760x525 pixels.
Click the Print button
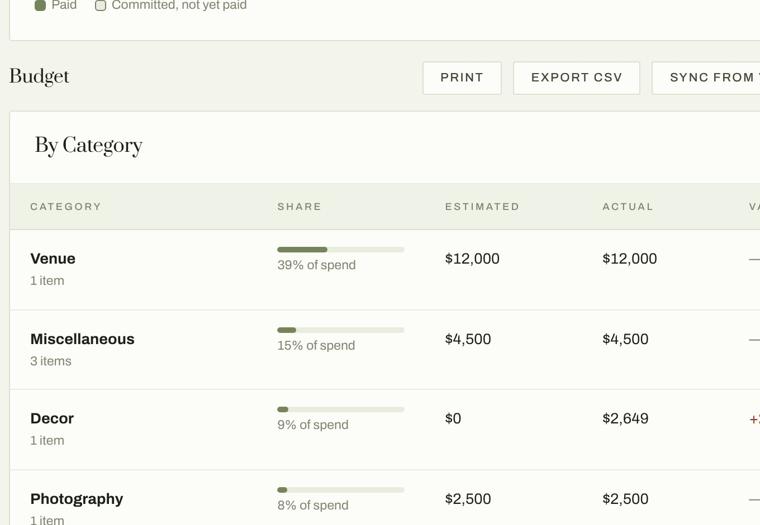click(462, 78)
